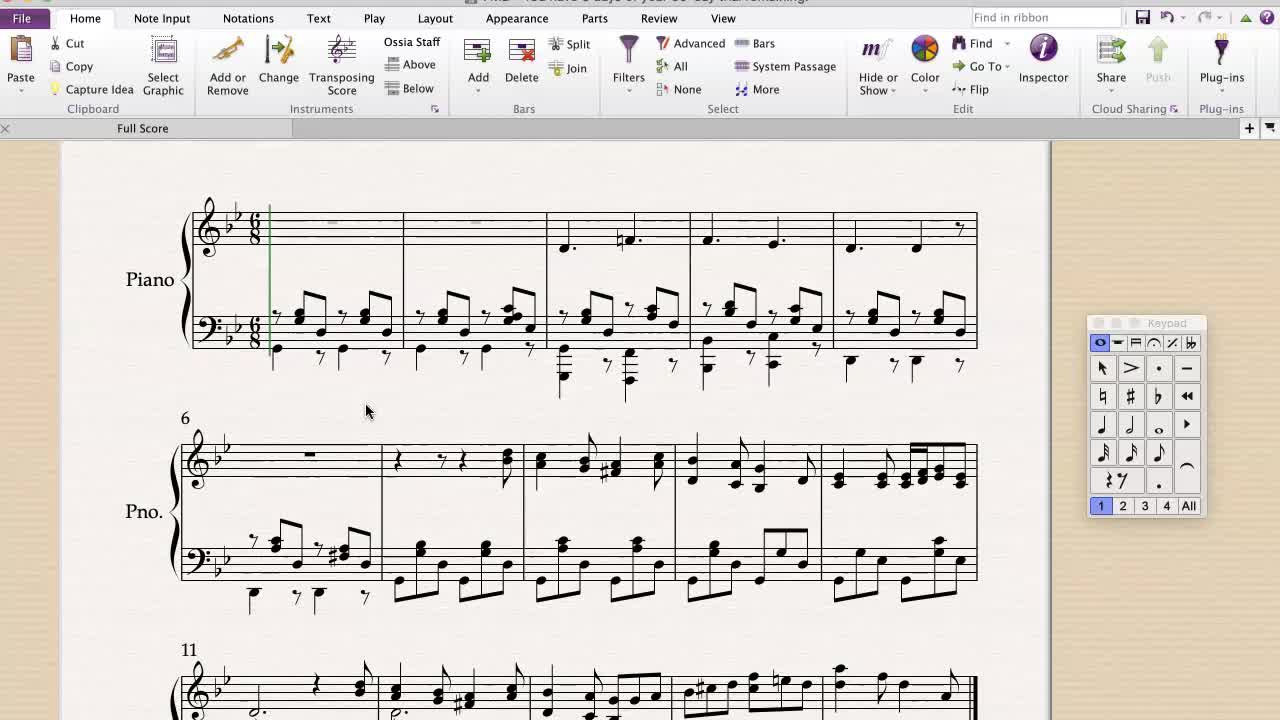Screen dimensions: 1280x720
Task: Toggle the Transposing Score button
Action: click(x=342, y=66)
